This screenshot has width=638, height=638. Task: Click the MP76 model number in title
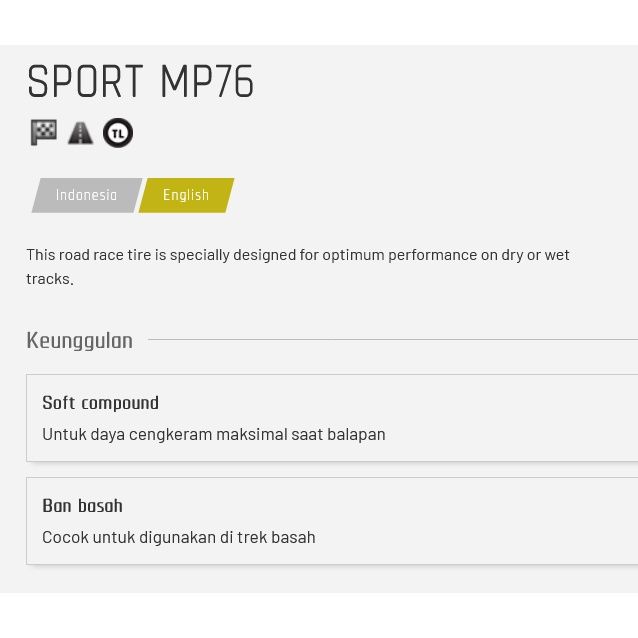click(207, 82)
